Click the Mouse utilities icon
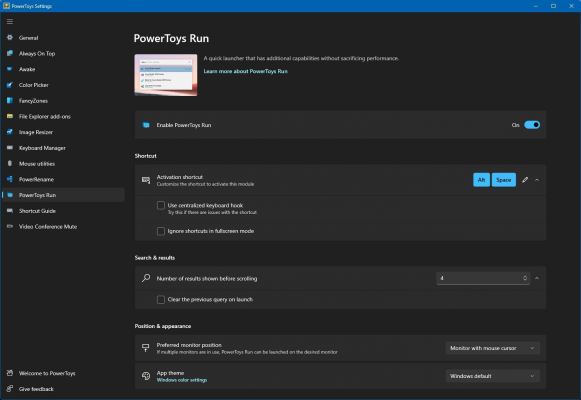The width and height of the screenshot is (581, 400). pos(10,163)
